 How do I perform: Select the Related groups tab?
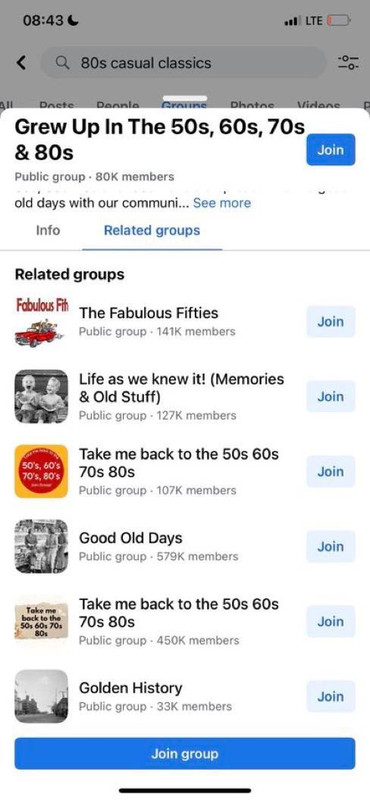pyautogui.click(x=152, y=230)
